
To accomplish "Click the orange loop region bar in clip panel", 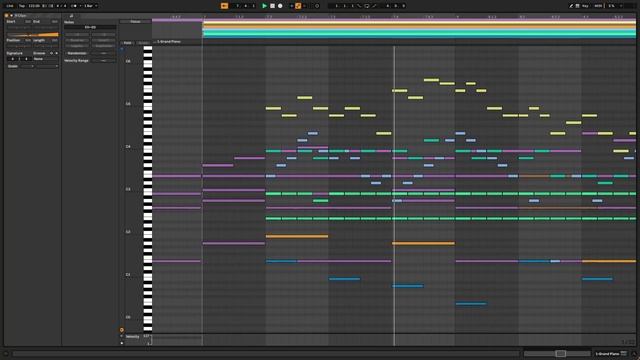I will point(33,35).
